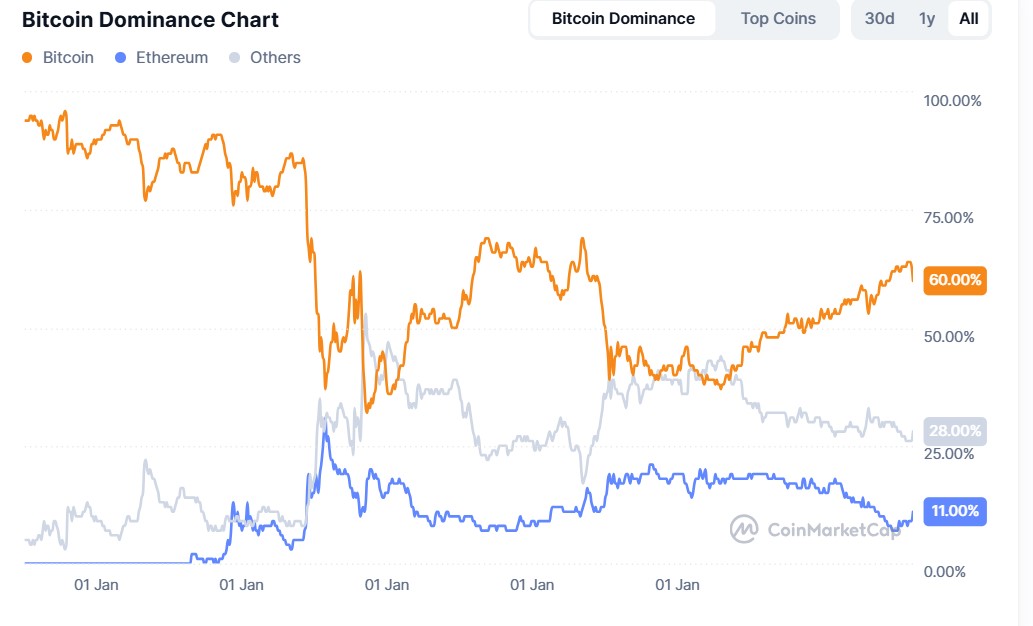Screen dimensions: 1033x626
Task: Toggle the Ethereum series in legend
Action: (x=172, y=58)
